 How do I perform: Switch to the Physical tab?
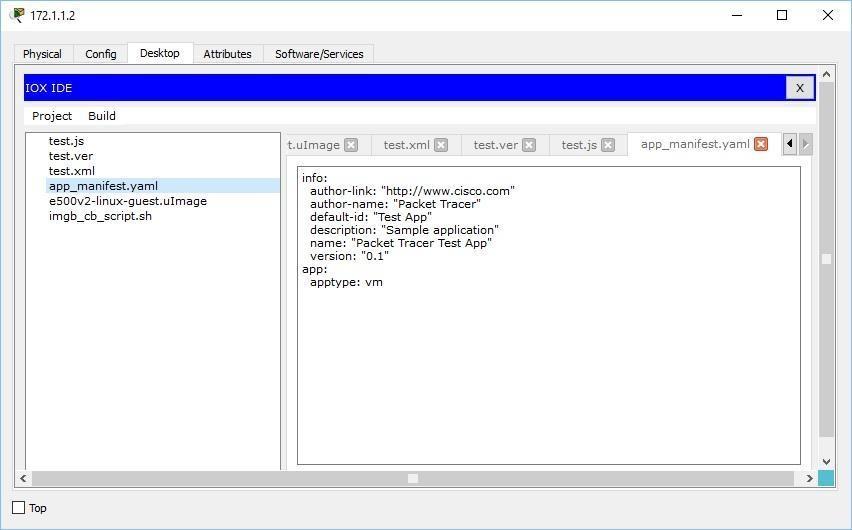point(42,54)
